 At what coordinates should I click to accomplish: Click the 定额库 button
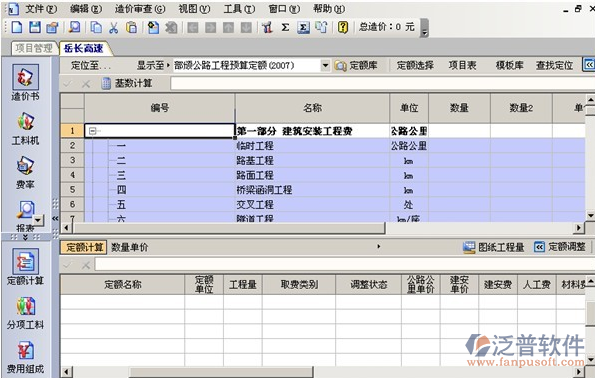coord(356,65)
